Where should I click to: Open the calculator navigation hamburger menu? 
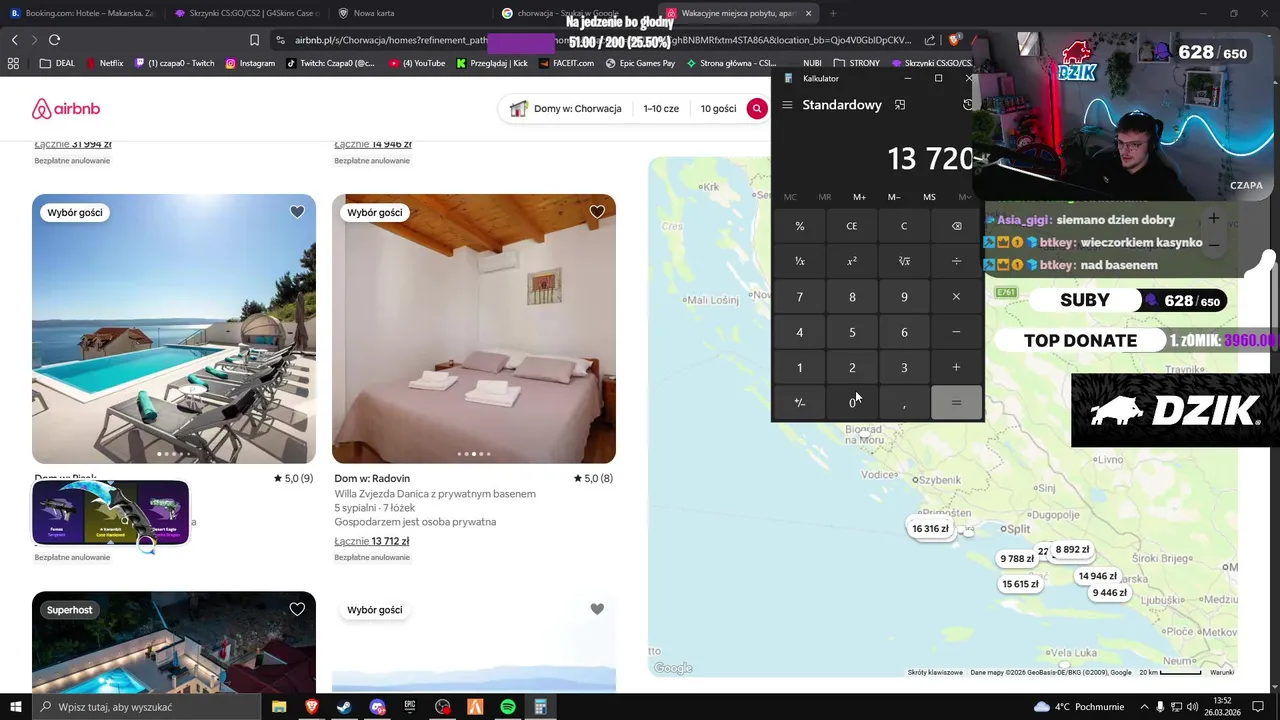coord(787,105)
